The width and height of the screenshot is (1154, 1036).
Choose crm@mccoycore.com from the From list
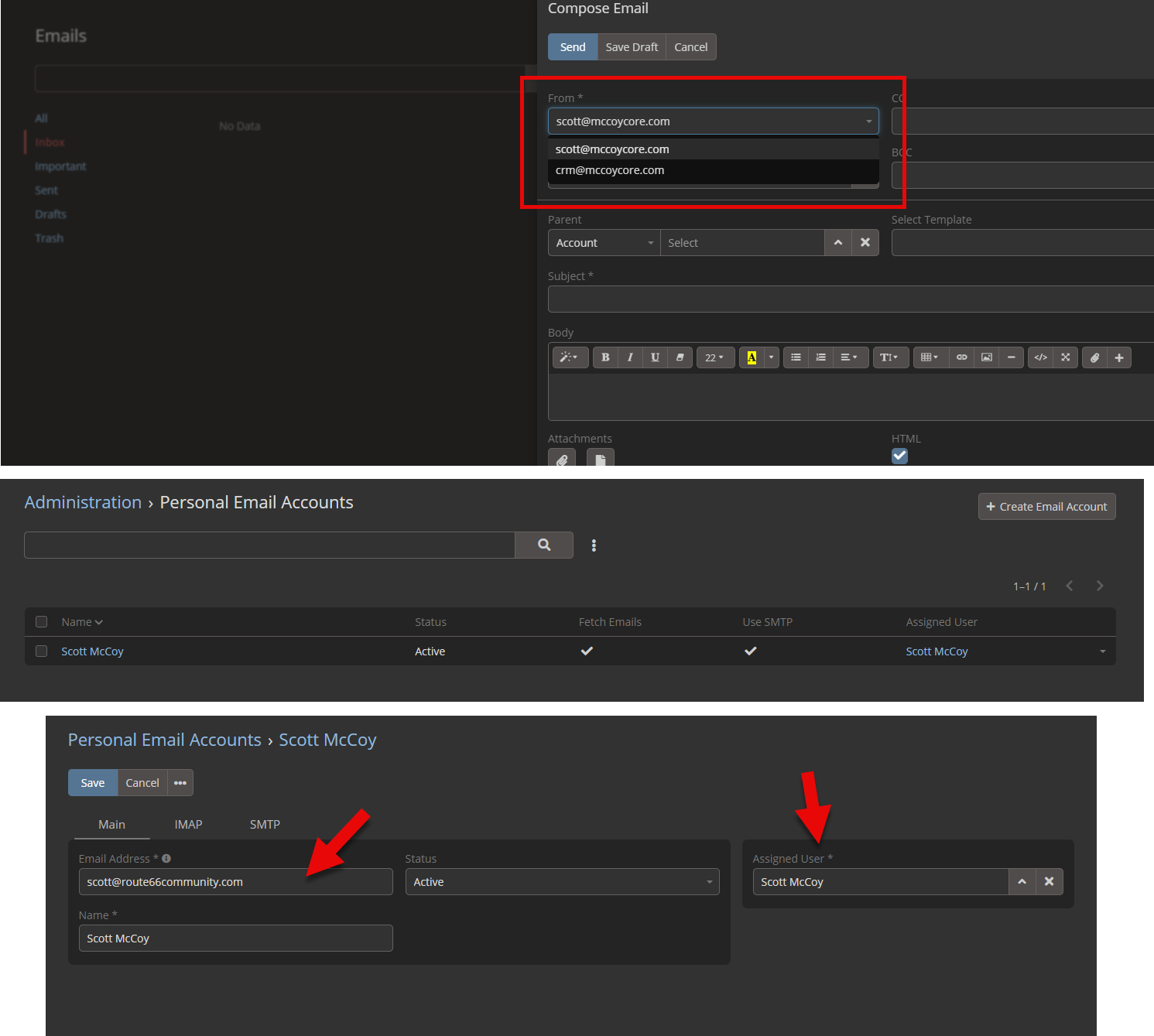coord(610,170)
